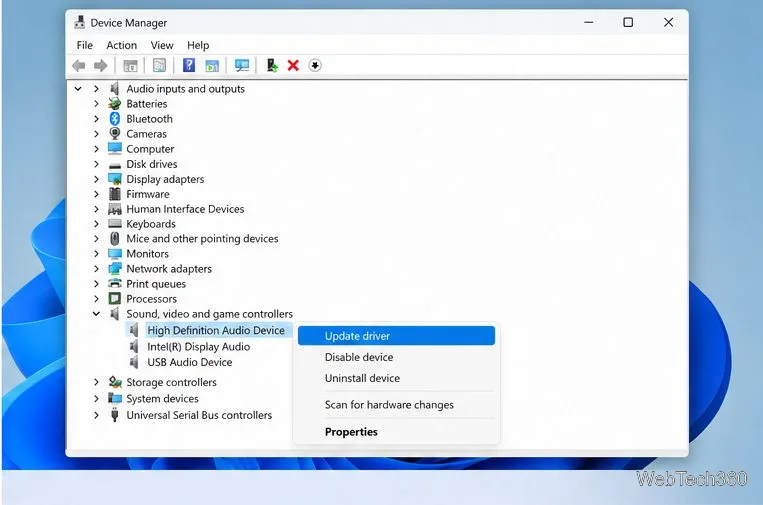Click the Batteries category icon
This screenshot has height=505, width=763.
(x=115, y=104)
